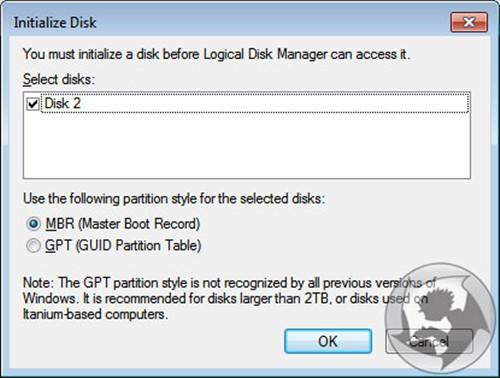Screen dimensions: 500x378
Task: Click the GPT (GUID Partition Table) label
Action: click(x=123, y=246)
